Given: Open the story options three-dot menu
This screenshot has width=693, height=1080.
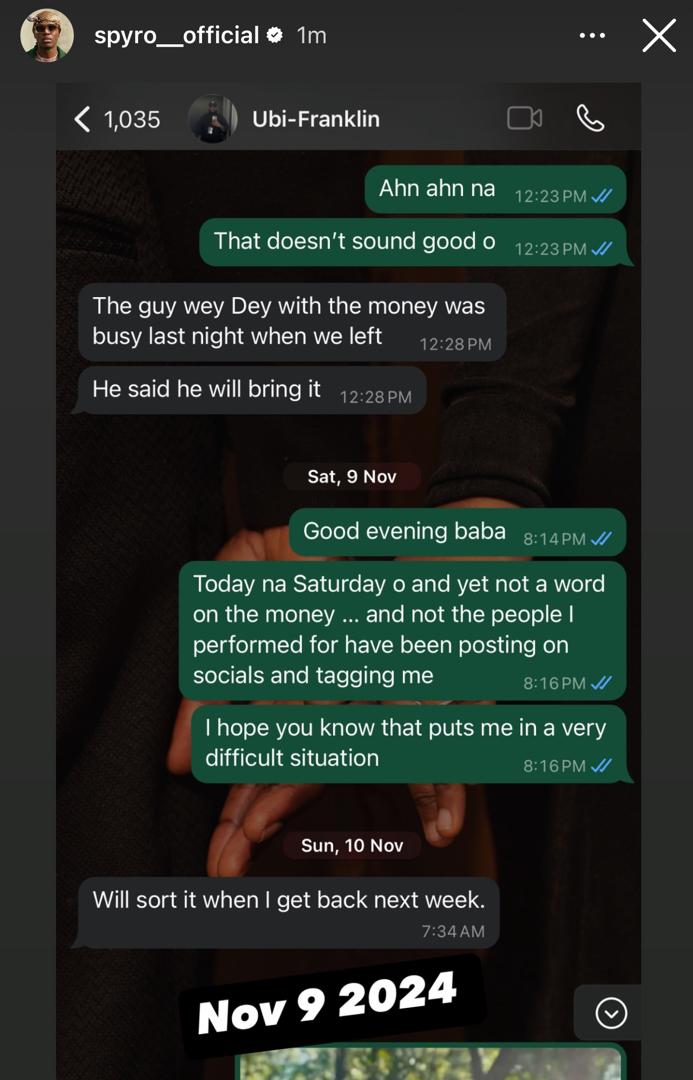Looking at the screenshot, I should pos(592,35).
